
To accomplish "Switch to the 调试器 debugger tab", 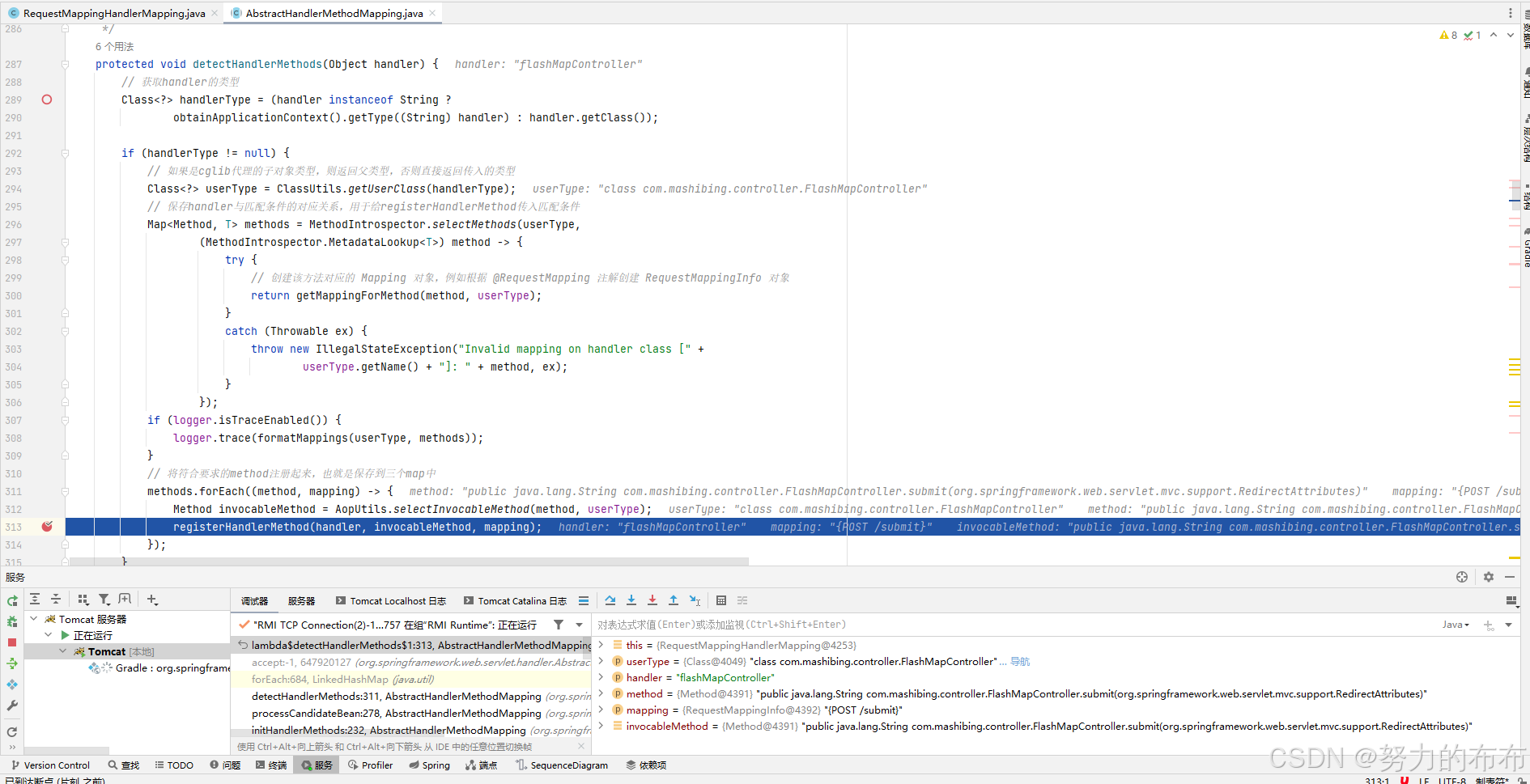I will pos(254,601).
